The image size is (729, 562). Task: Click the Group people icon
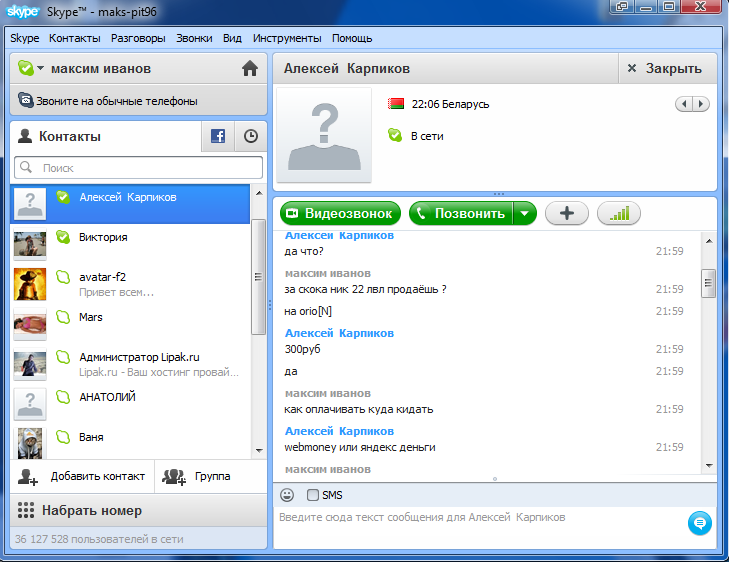click(174, 477)
